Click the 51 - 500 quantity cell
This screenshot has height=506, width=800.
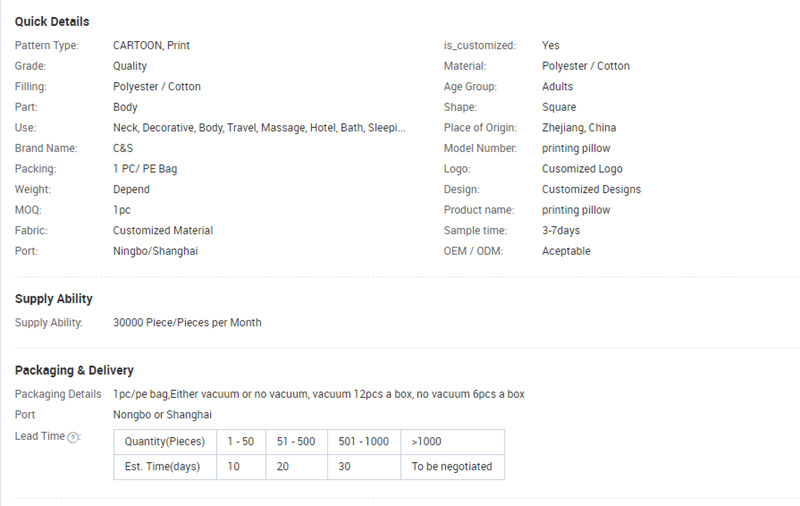(x=296, y=442)
